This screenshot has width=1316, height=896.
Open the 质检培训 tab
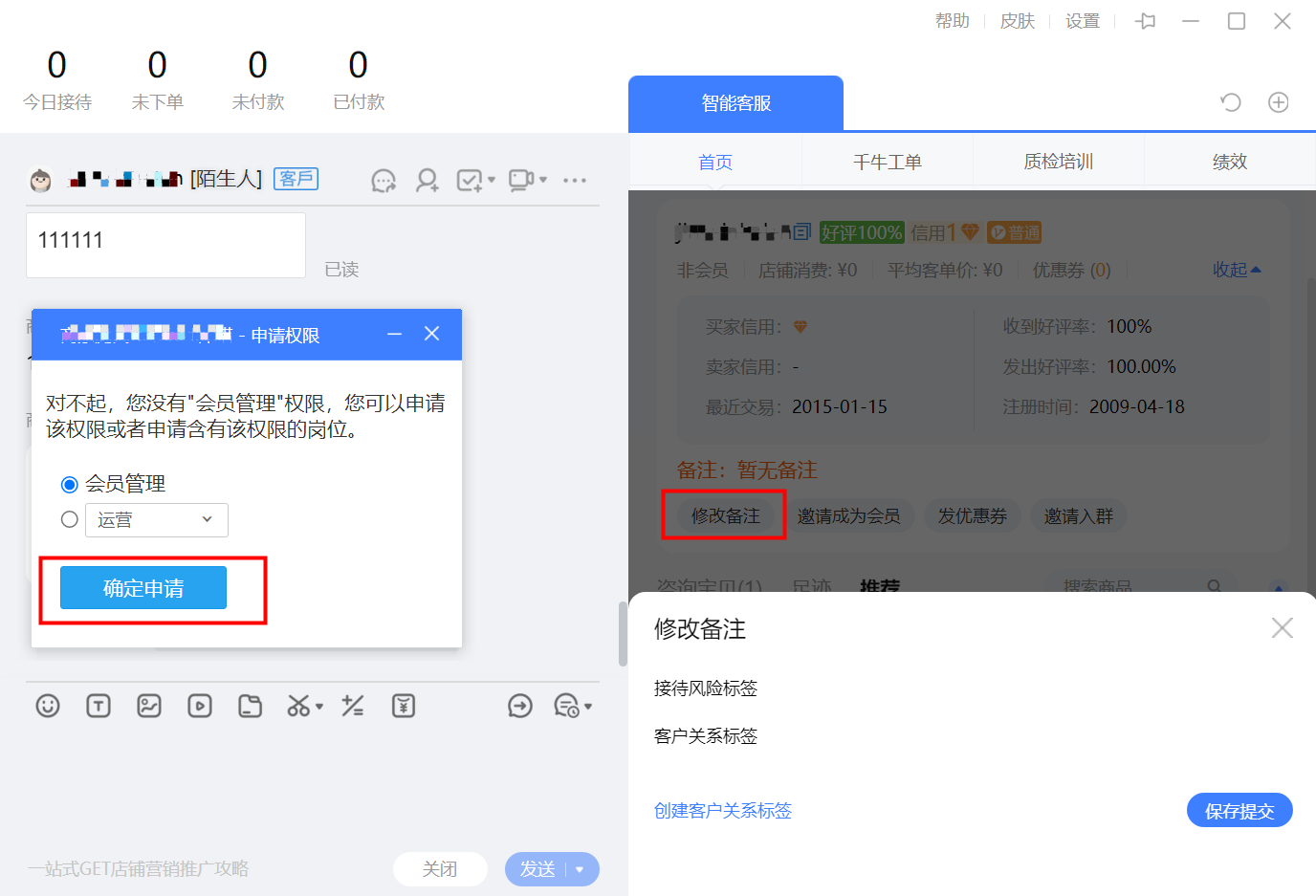tap(1059, 162)
